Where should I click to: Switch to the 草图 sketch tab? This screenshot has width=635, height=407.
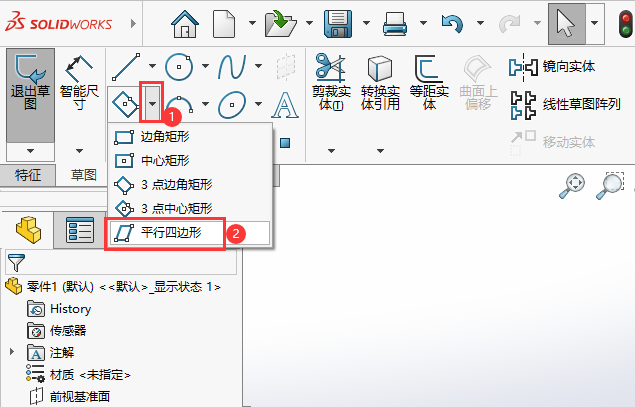point(84,175)
